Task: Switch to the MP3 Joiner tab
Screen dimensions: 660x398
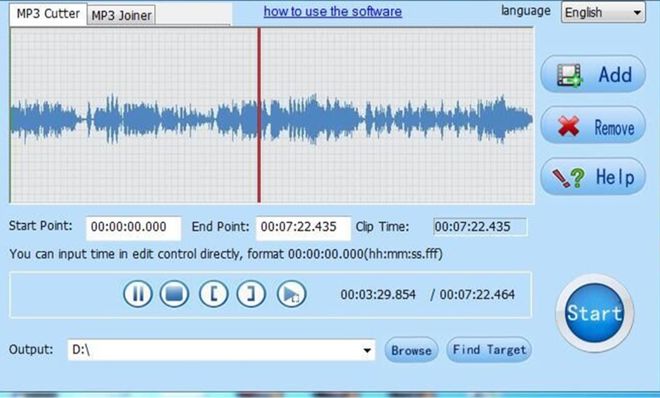Action: coord(121,15)
